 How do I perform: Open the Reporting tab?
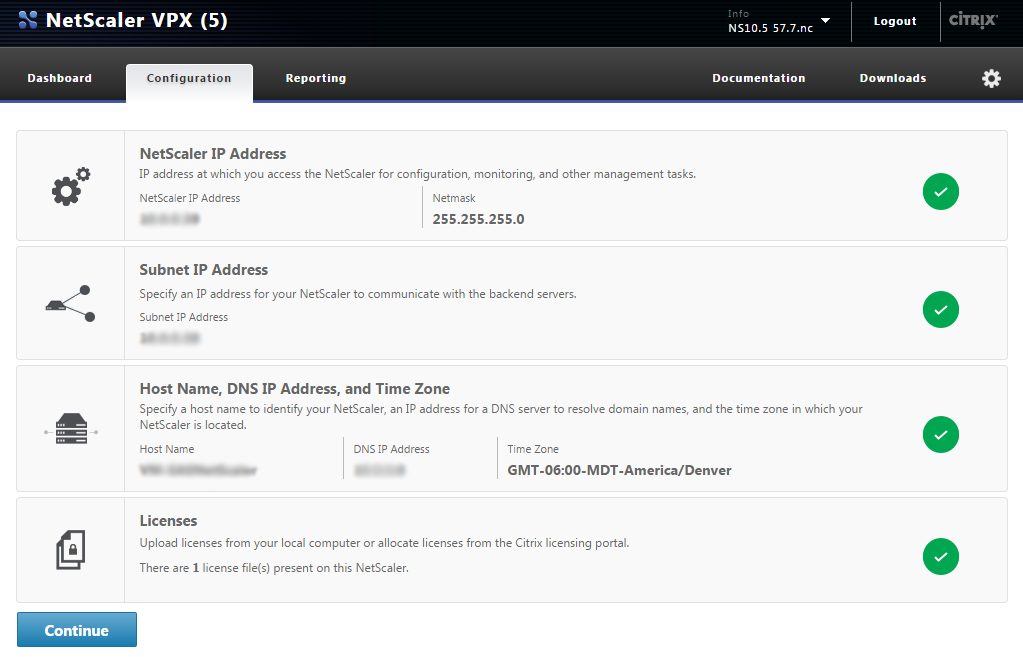pos(316,78)
